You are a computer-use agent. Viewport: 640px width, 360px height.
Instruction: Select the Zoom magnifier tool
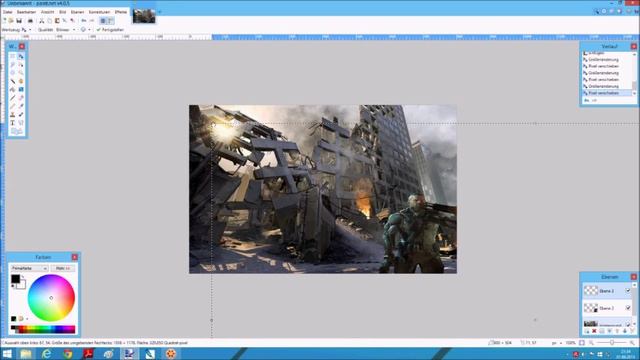(21, 73)
